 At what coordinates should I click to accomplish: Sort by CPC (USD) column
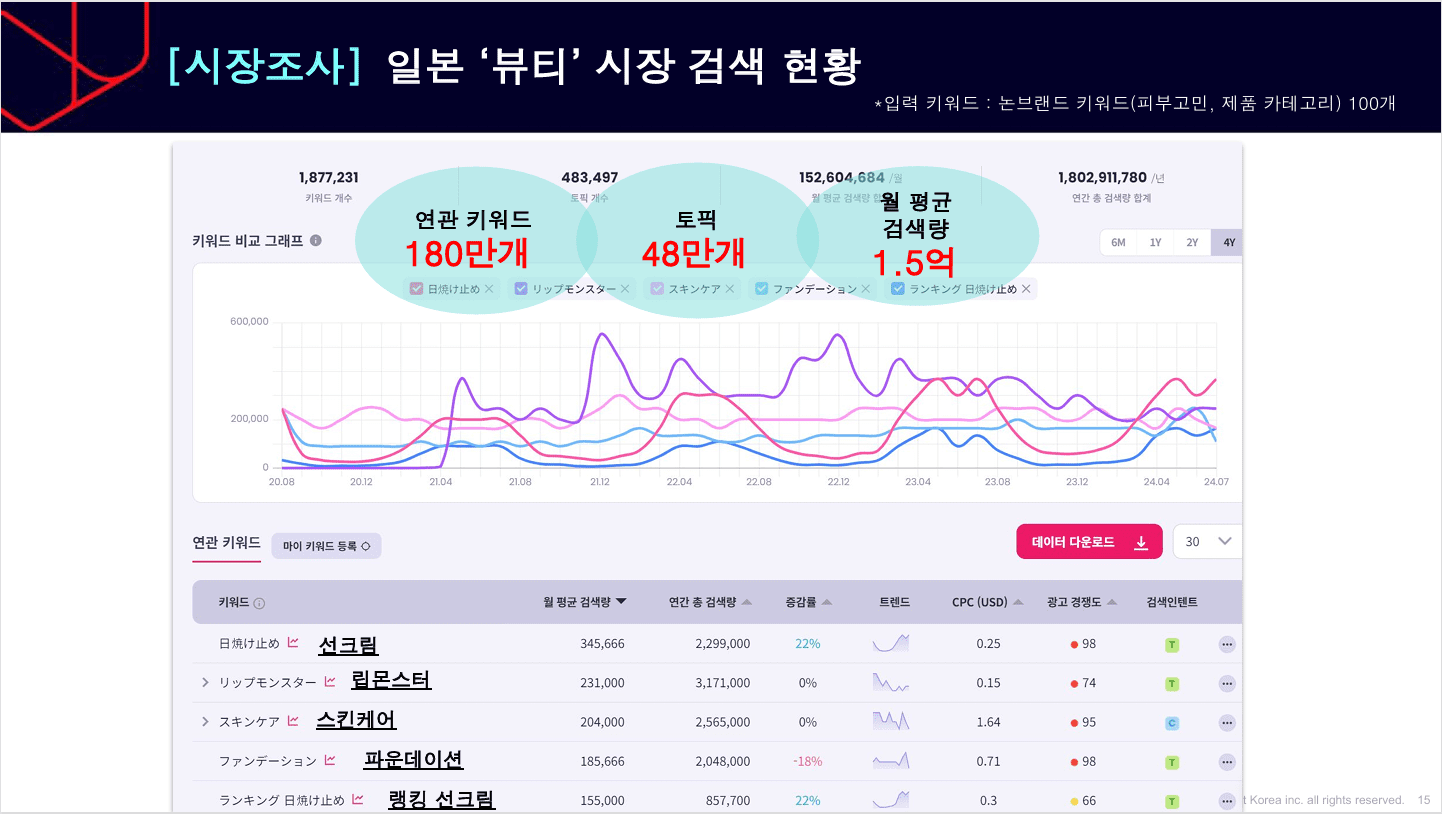[988, 602]
